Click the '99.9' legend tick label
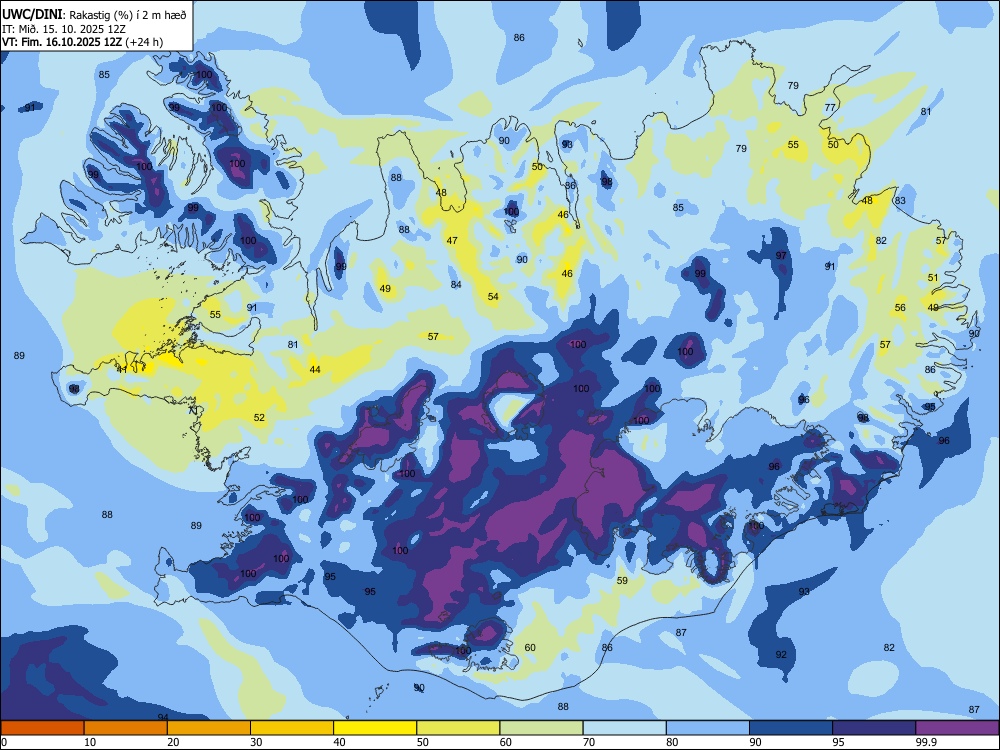Image resolution: width=1000 pixels, height=750 pixels. (925, 742)
